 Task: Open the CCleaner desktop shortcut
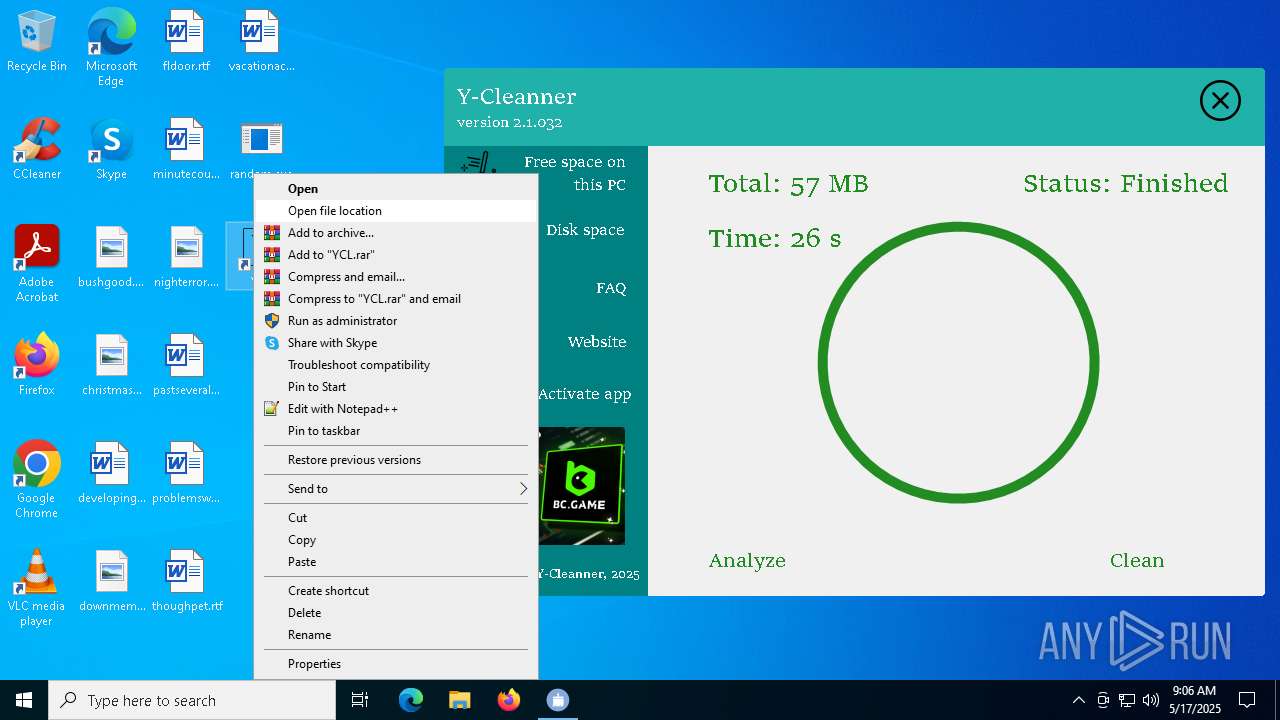(37, 150)
